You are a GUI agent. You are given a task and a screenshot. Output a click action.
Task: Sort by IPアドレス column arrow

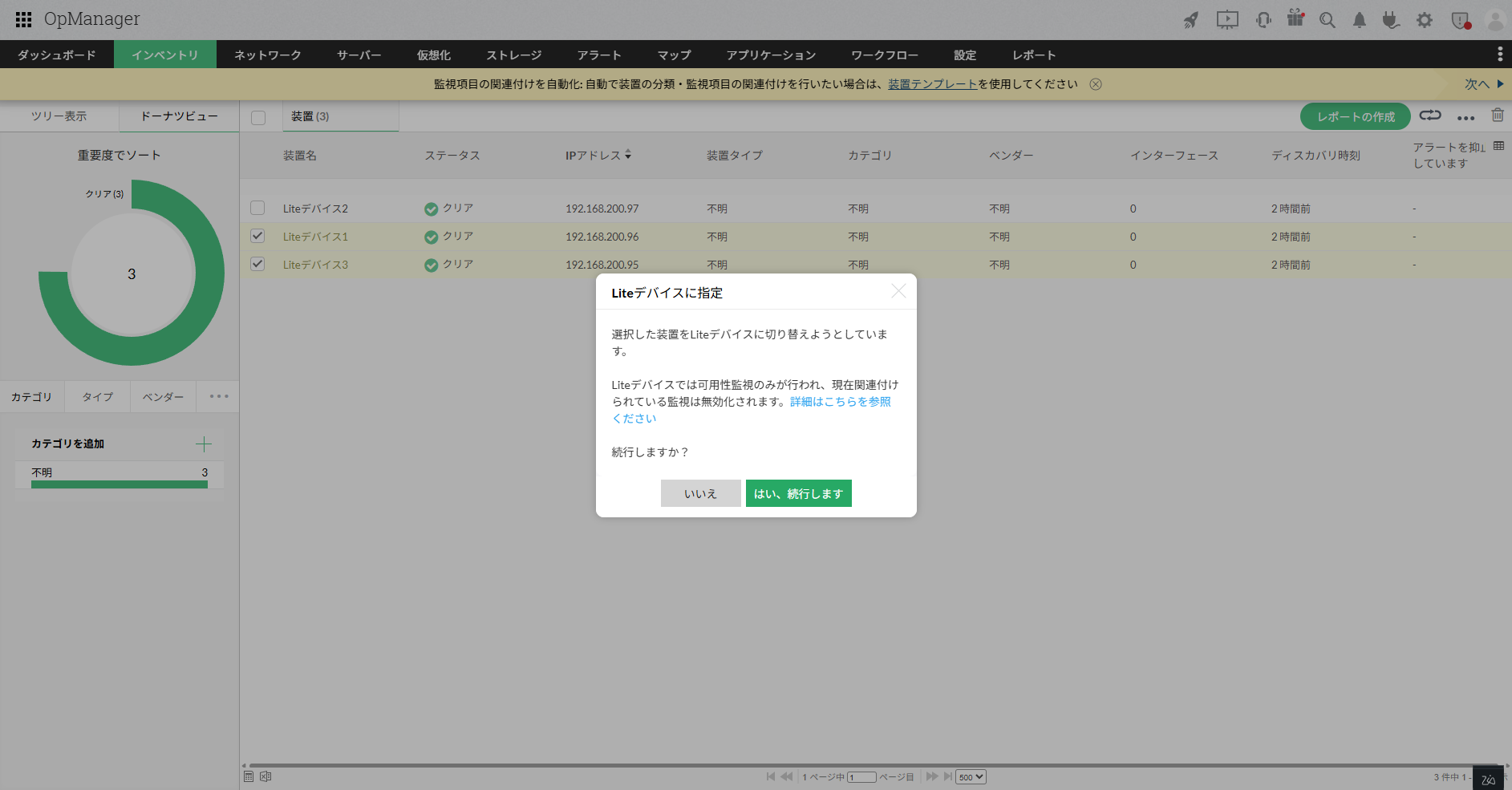pos(628,155)
